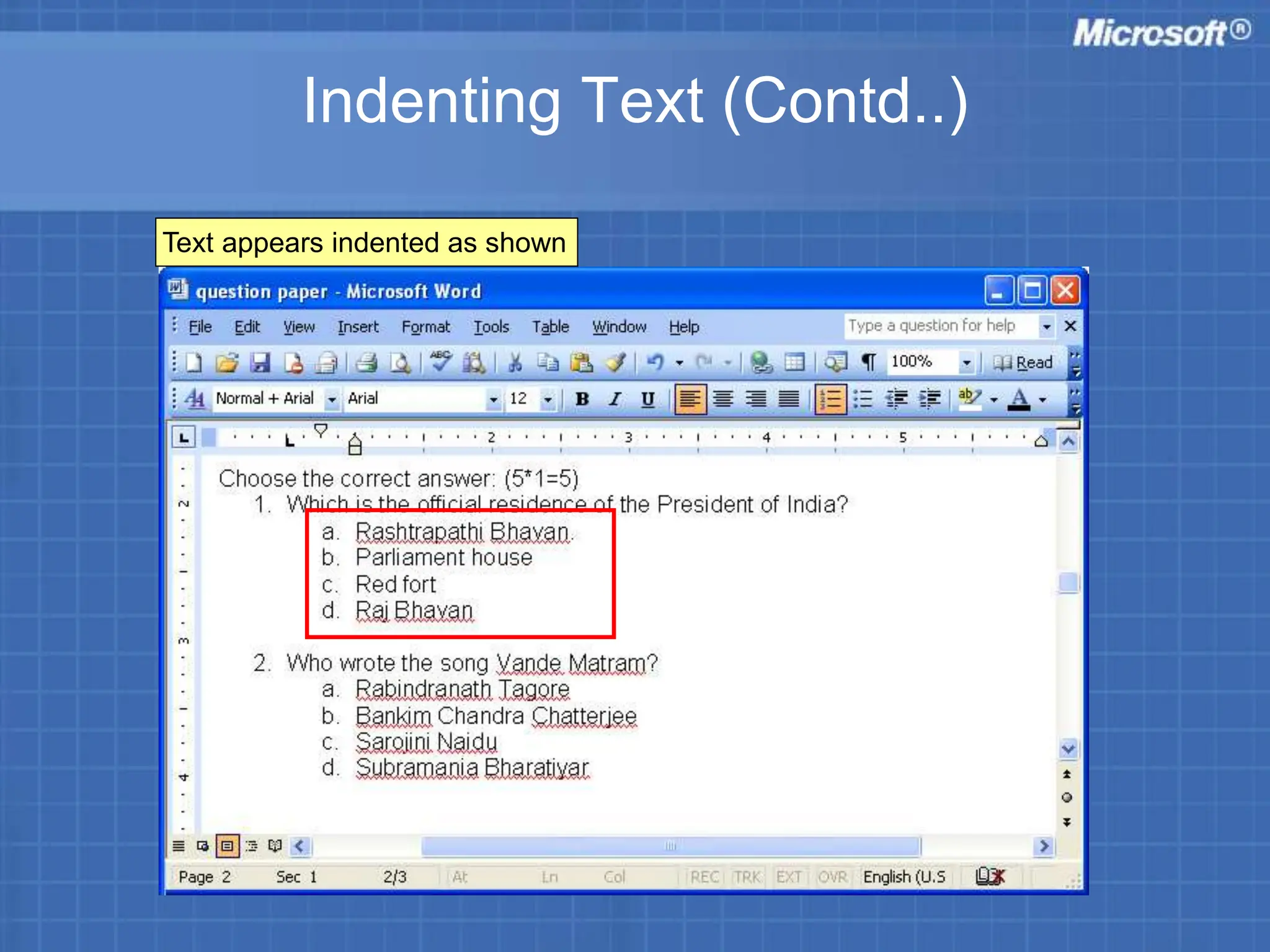Open Highlight color dropdown arrow
Viewport: 1270px width, 952px height.
click(993, 400)
